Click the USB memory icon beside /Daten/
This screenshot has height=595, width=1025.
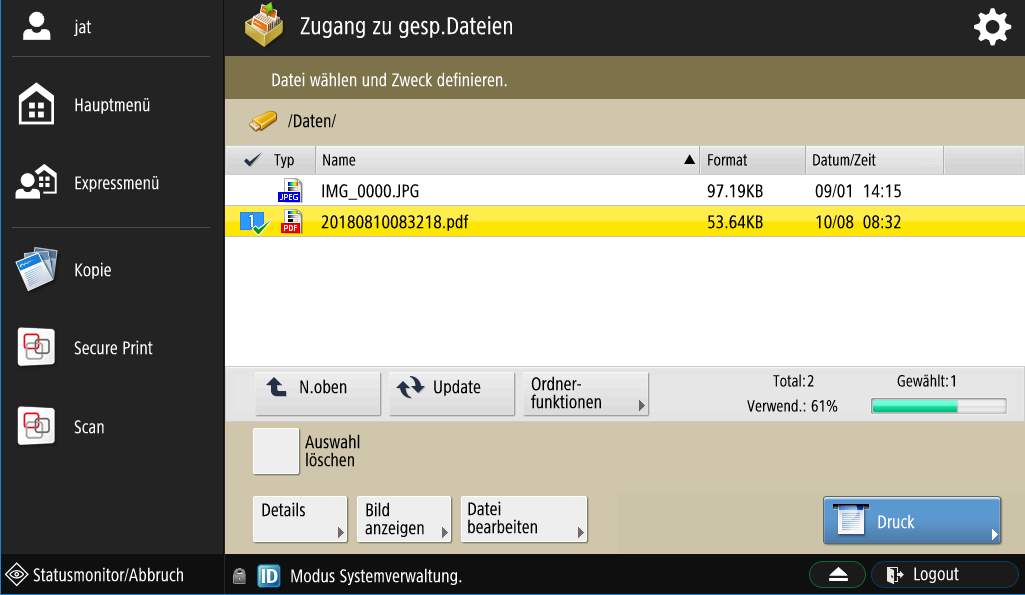(x=263, y=121)
